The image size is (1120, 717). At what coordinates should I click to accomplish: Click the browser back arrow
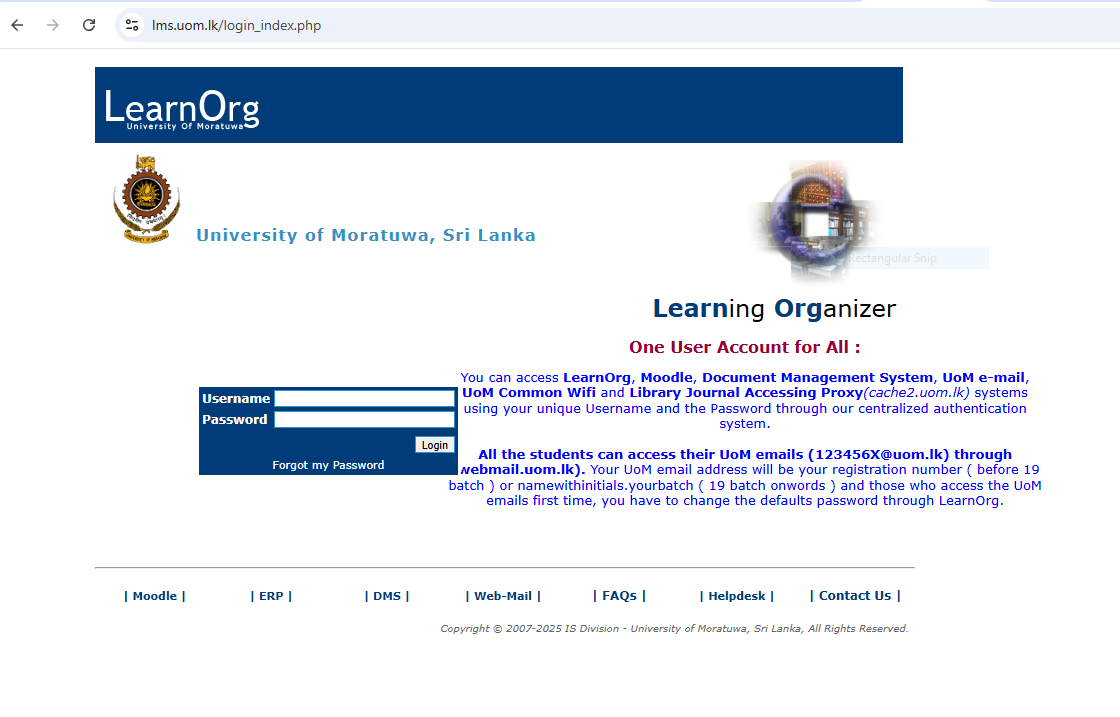click(x=17, y=25)
